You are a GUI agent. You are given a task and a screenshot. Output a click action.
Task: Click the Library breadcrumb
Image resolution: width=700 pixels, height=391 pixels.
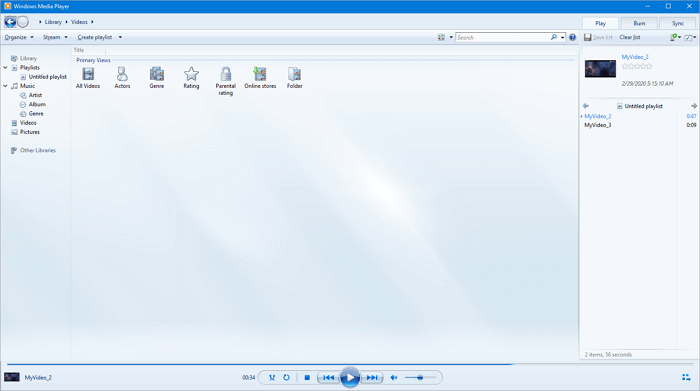point(53,22)
